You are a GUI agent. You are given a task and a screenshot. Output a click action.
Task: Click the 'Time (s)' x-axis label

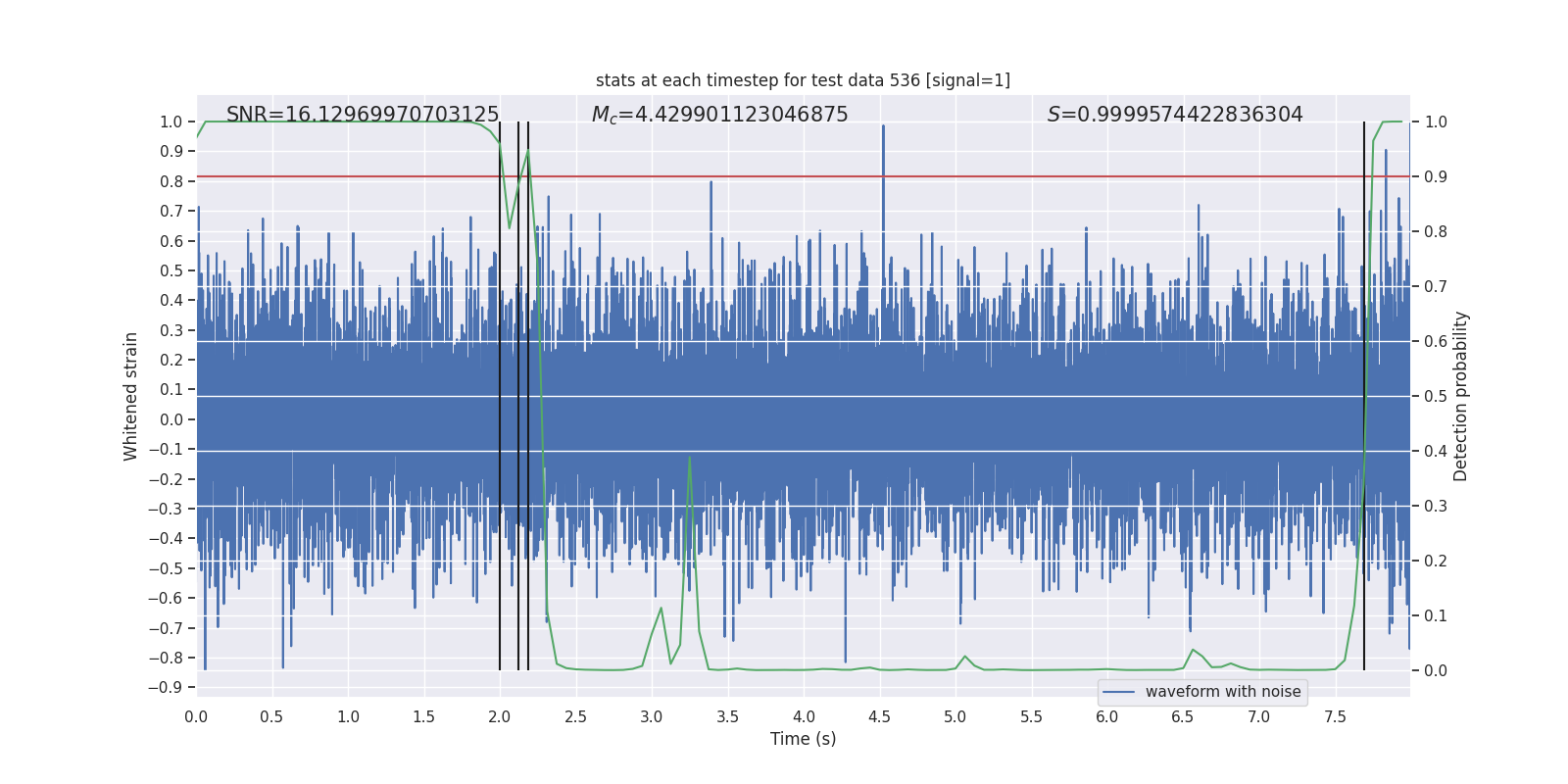tap(803, 739)
